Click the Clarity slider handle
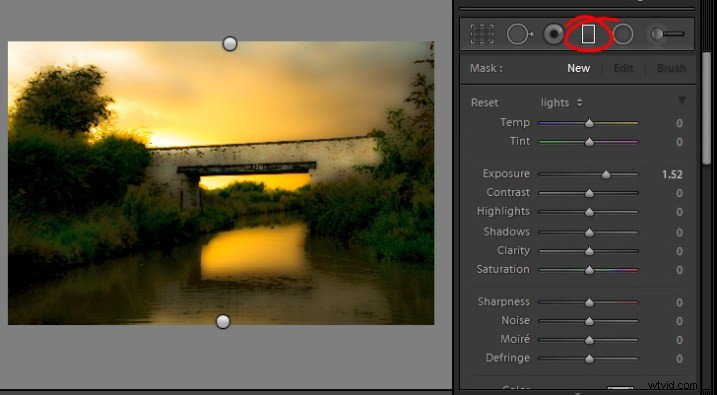This screenshot has height=395, width=717. pos(589,251)
